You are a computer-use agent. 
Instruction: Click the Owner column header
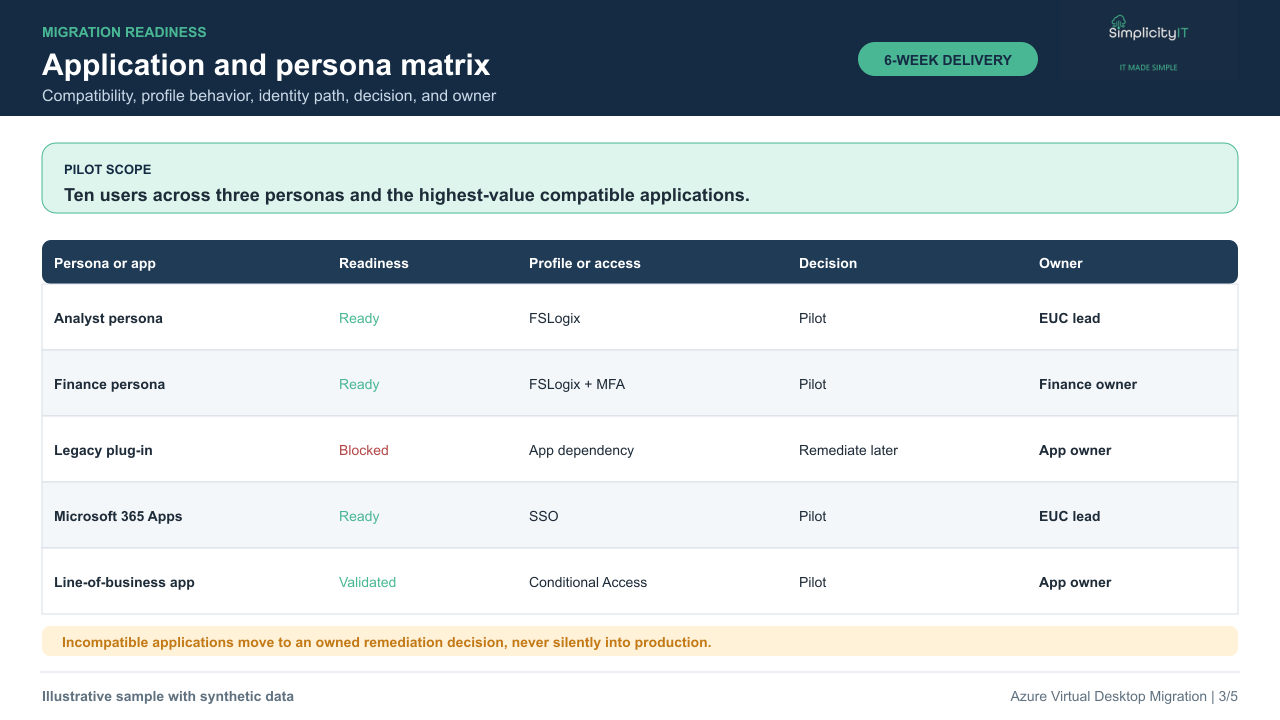pos(1061,263)
